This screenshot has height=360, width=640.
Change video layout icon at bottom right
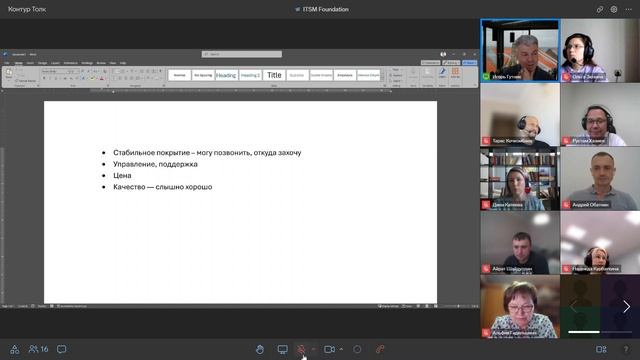click(x=601, y=349)
